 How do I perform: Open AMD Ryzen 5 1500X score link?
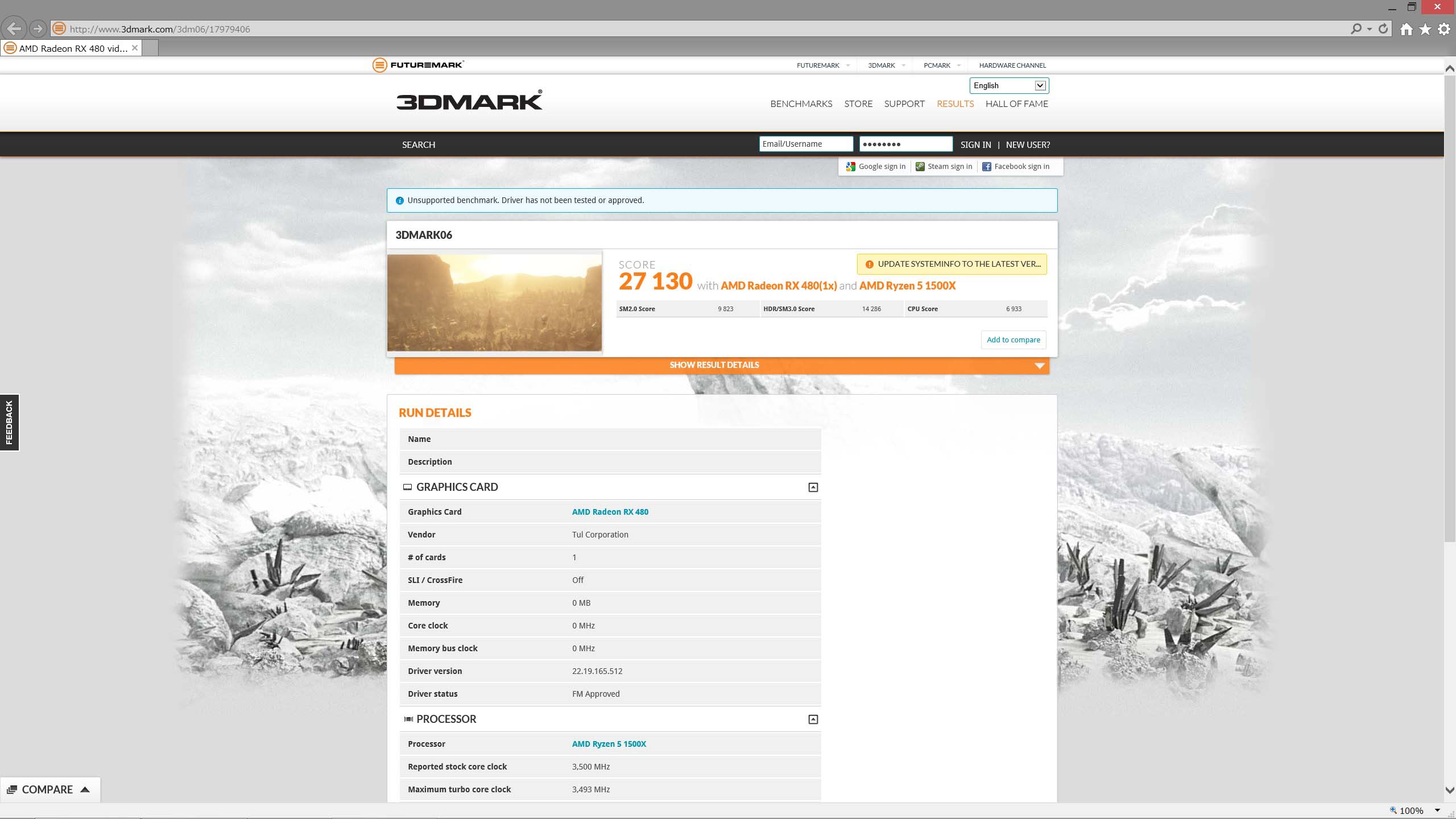(907, 286)
